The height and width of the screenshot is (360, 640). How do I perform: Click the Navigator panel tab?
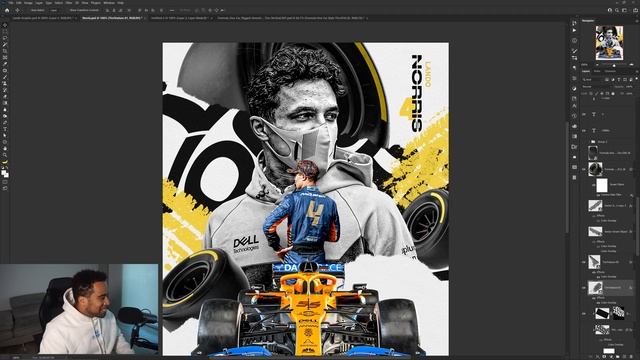(588, 20)
